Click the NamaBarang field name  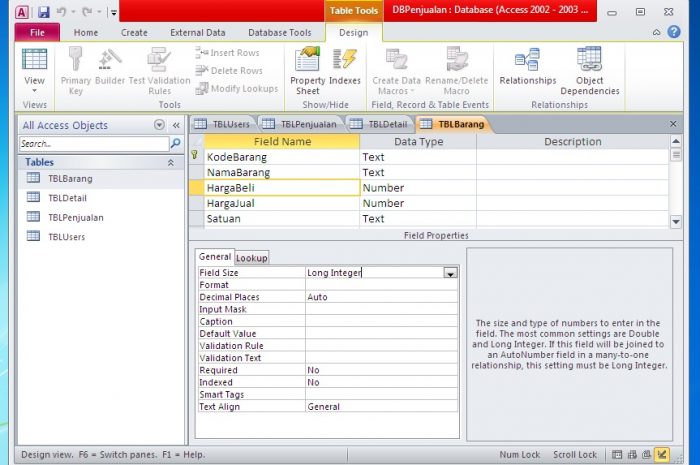[x=281, y=172]
